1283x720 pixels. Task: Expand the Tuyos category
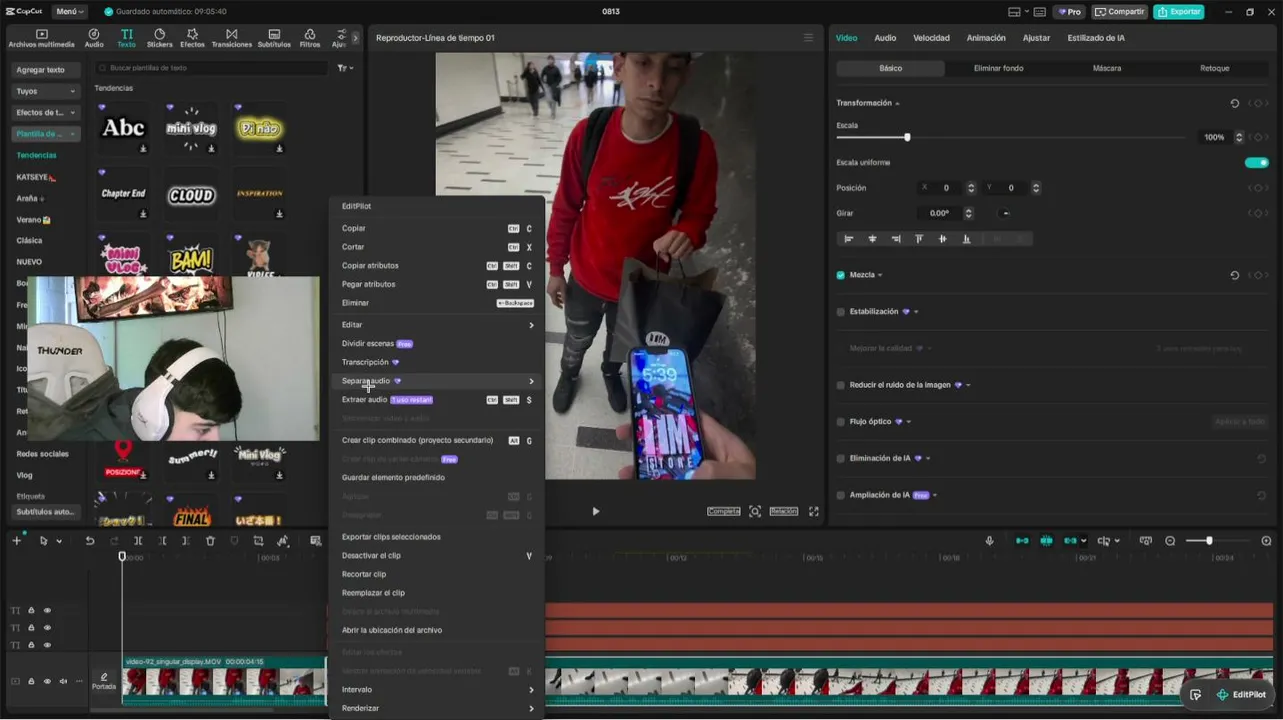coord(45,91)
